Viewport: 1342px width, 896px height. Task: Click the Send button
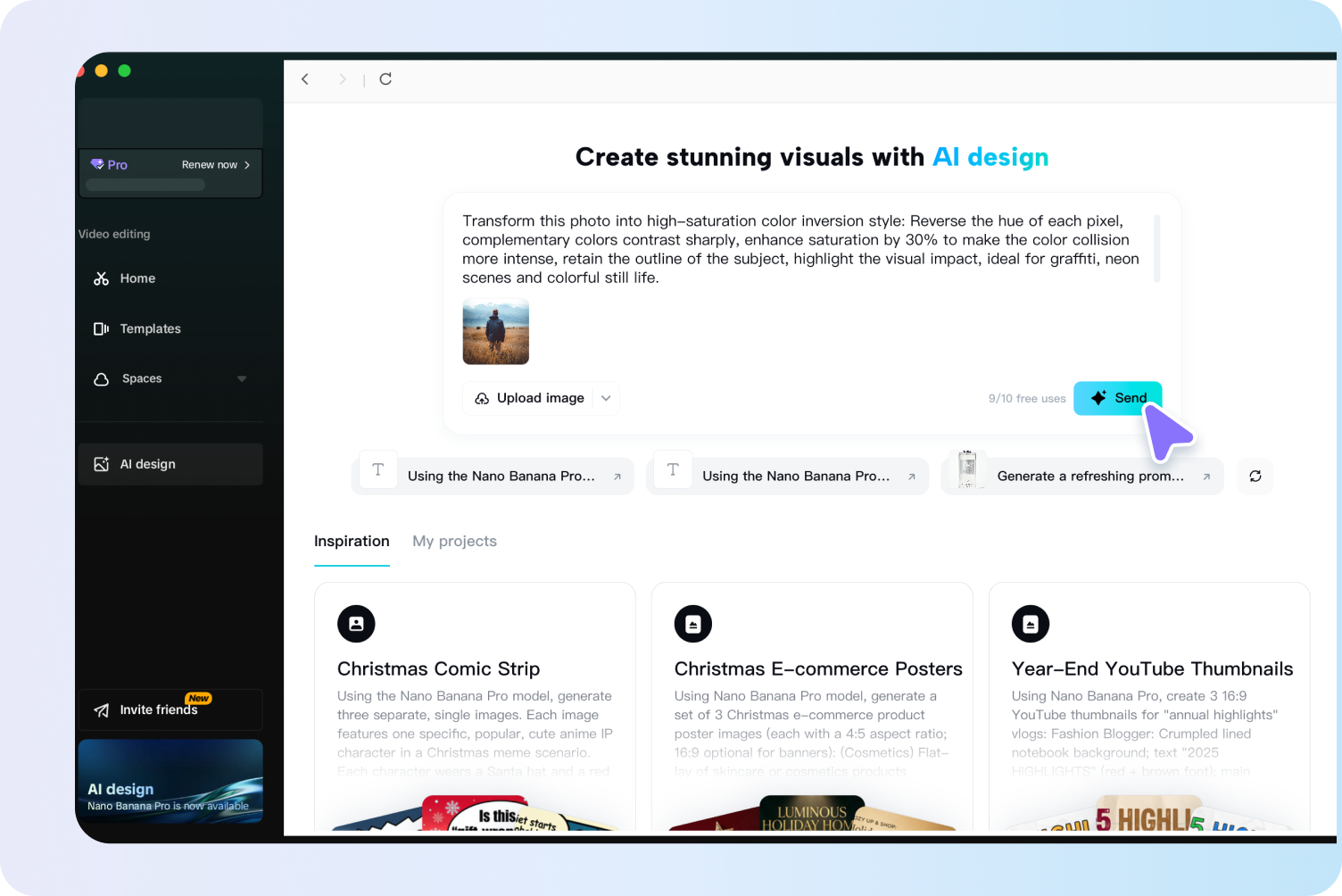coord(1117,398)
